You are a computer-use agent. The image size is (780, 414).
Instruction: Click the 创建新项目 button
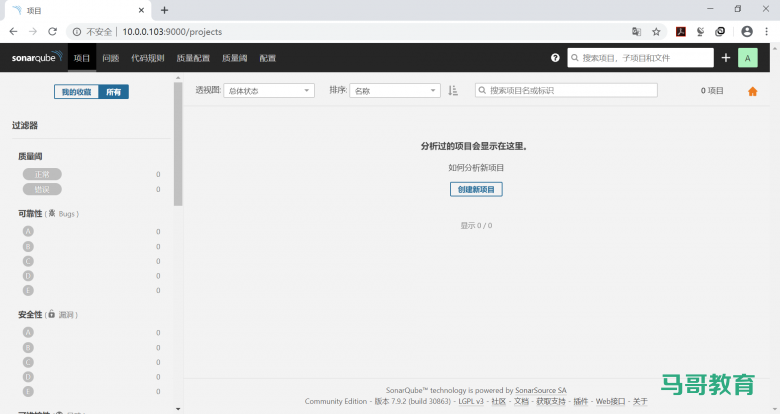[x=476, y=189]
